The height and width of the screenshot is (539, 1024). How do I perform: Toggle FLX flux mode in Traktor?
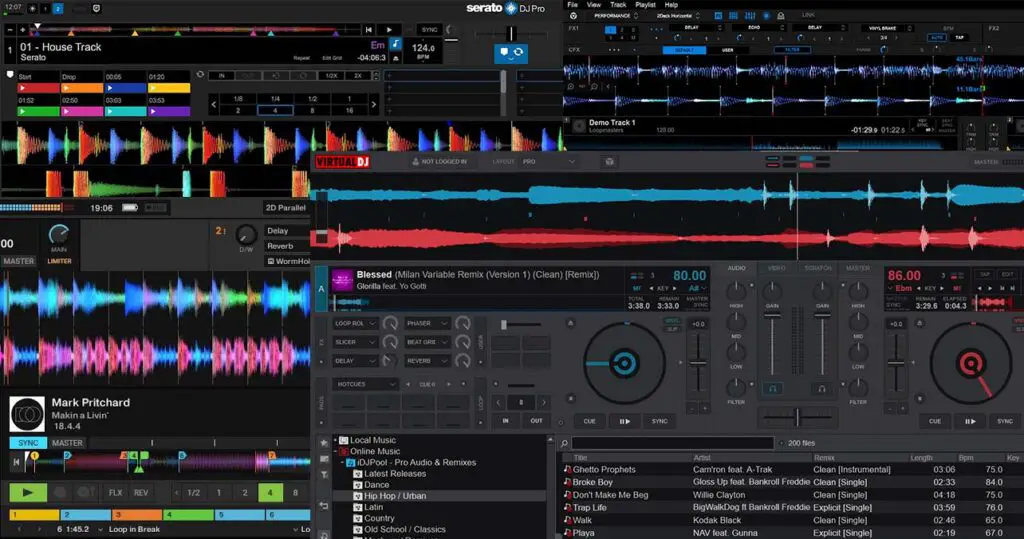[116, 493]
